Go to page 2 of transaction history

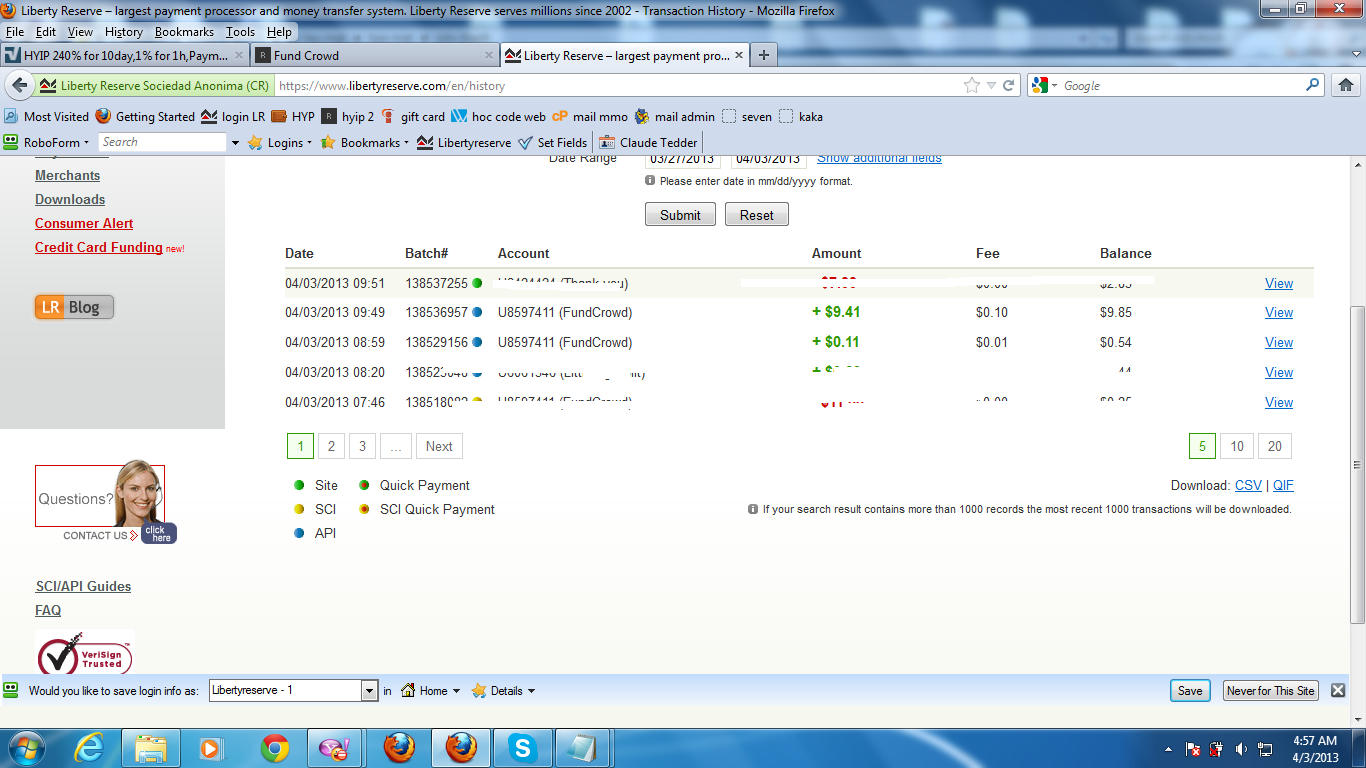click(331, 446)
